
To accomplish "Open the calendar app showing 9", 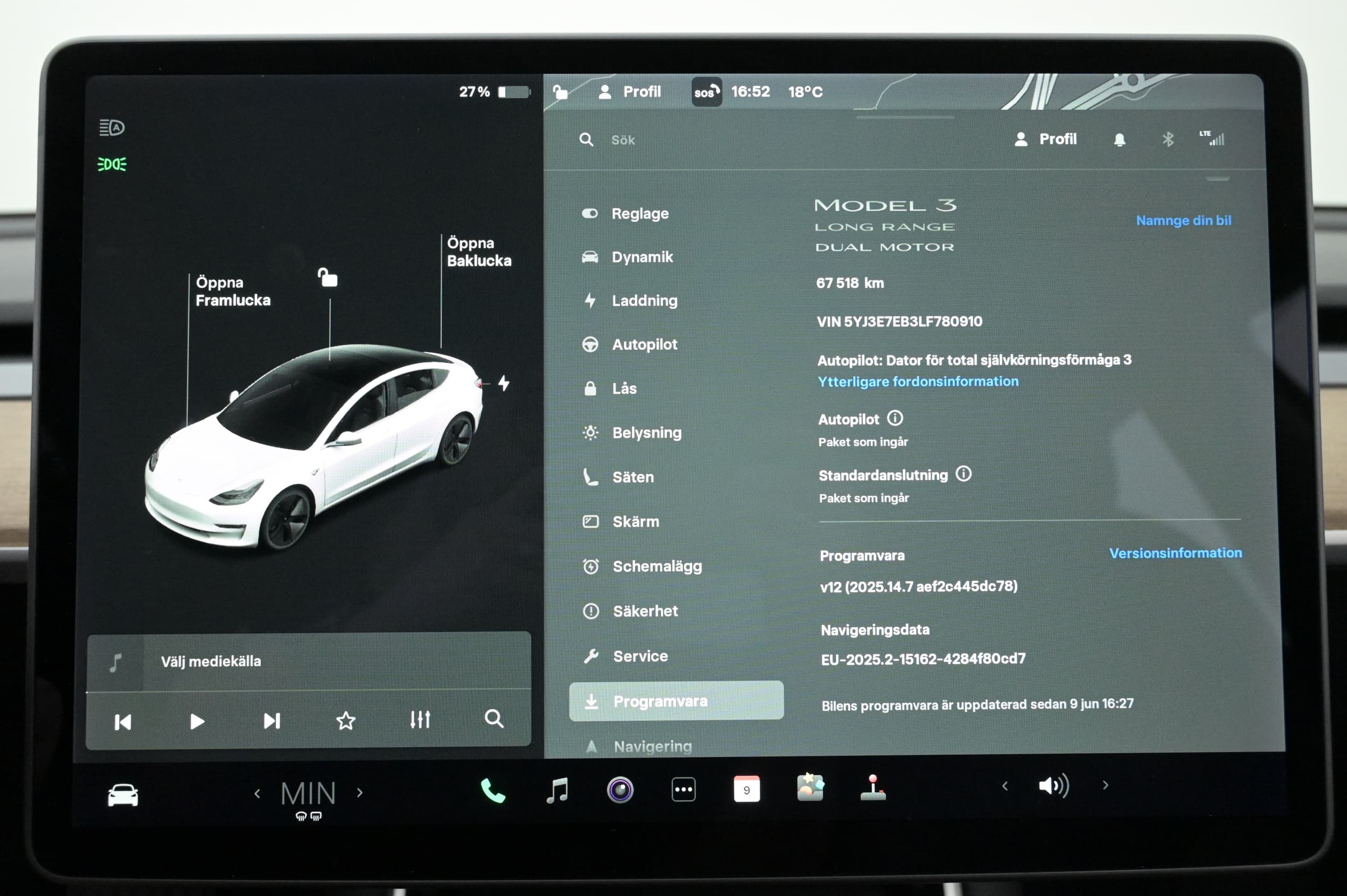I will pos(746,789).
